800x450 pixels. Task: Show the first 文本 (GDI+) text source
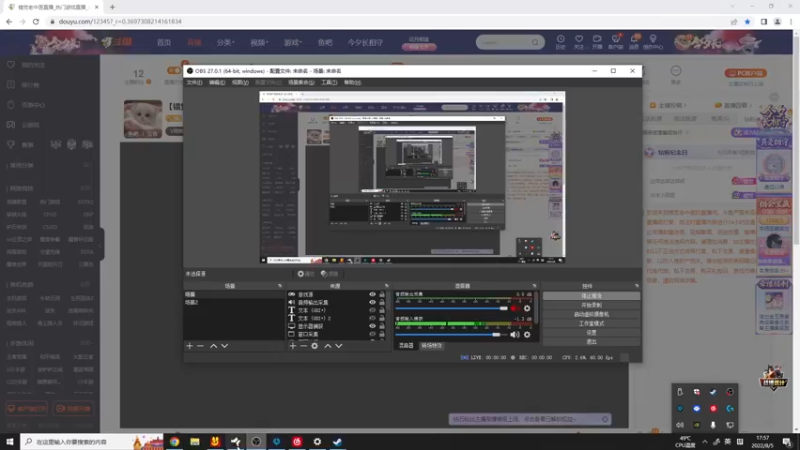click(x=372, y=310)
